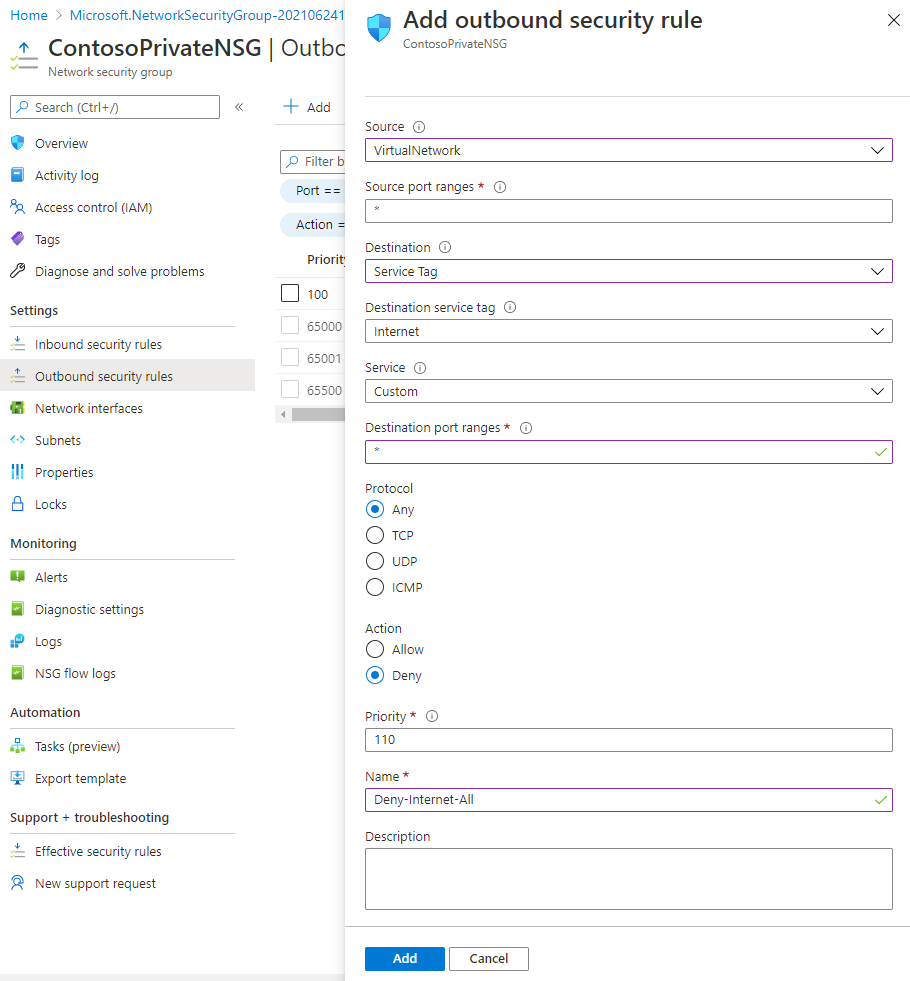Set the rule Action to Allow

pos(375,649)
